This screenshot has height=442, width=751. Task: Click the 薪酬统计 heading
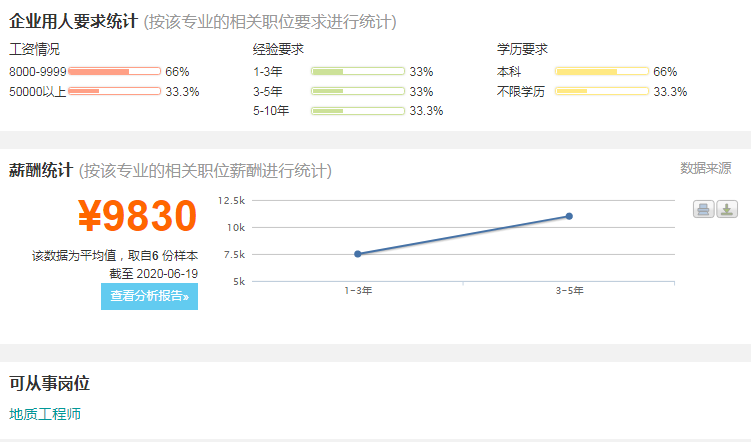point(41,170)
